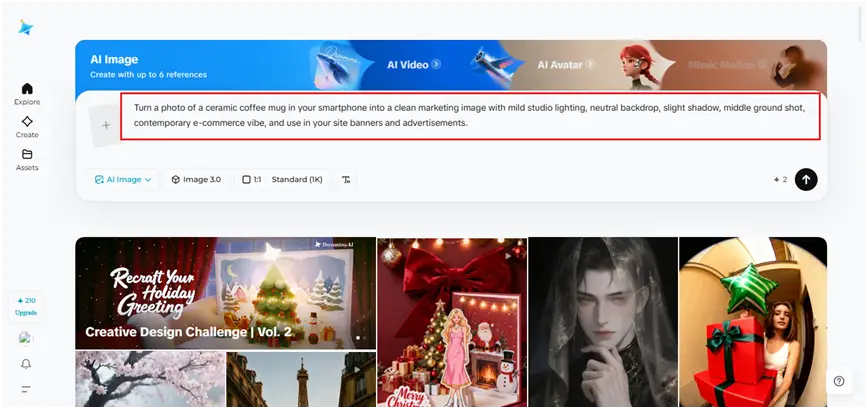The width and height of the screenshot is (867, 409).
Task: Click the help question mark icon
Action: pyautogui.click(x=838, y=381)
